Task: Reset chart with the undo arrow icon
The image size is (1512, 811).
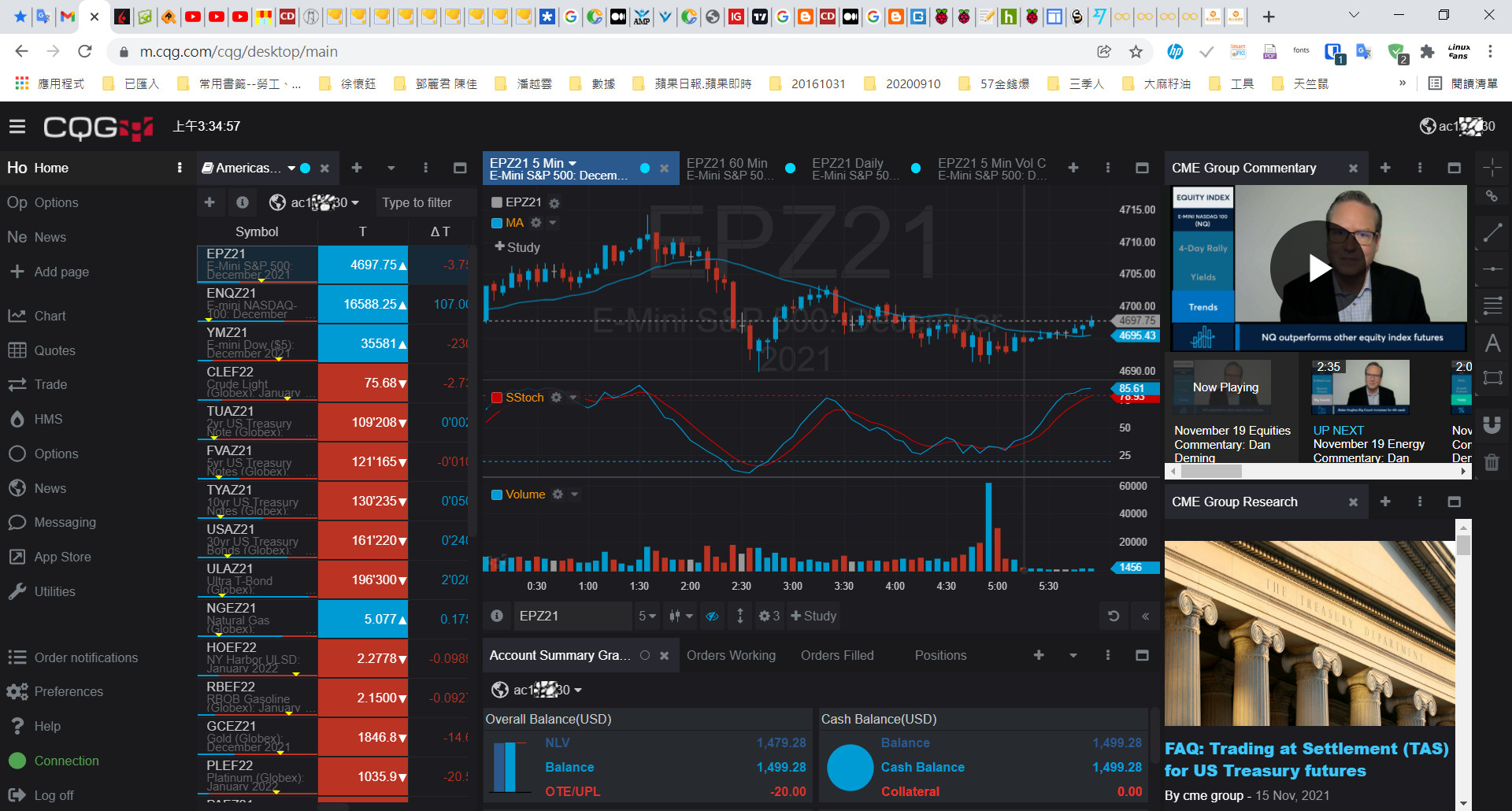Action: pyautogui.click(x=1114, y=616)
